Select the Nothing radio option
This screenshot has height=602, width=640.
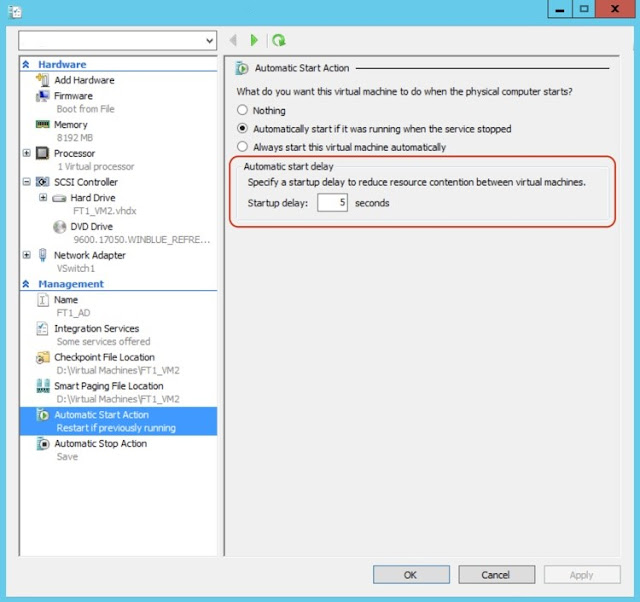242,110
